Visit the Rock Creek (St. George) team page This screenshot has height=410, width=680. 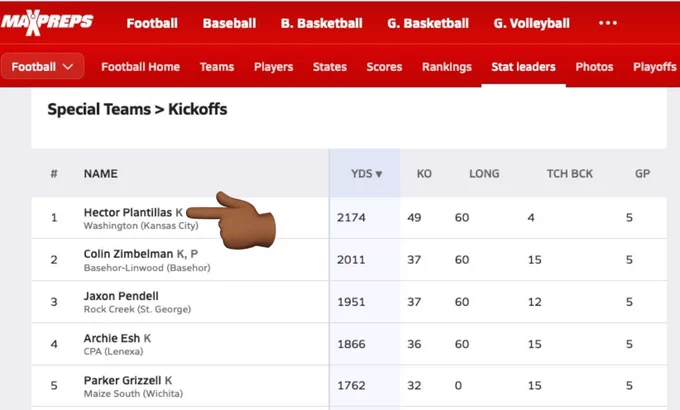coord(137,309)
